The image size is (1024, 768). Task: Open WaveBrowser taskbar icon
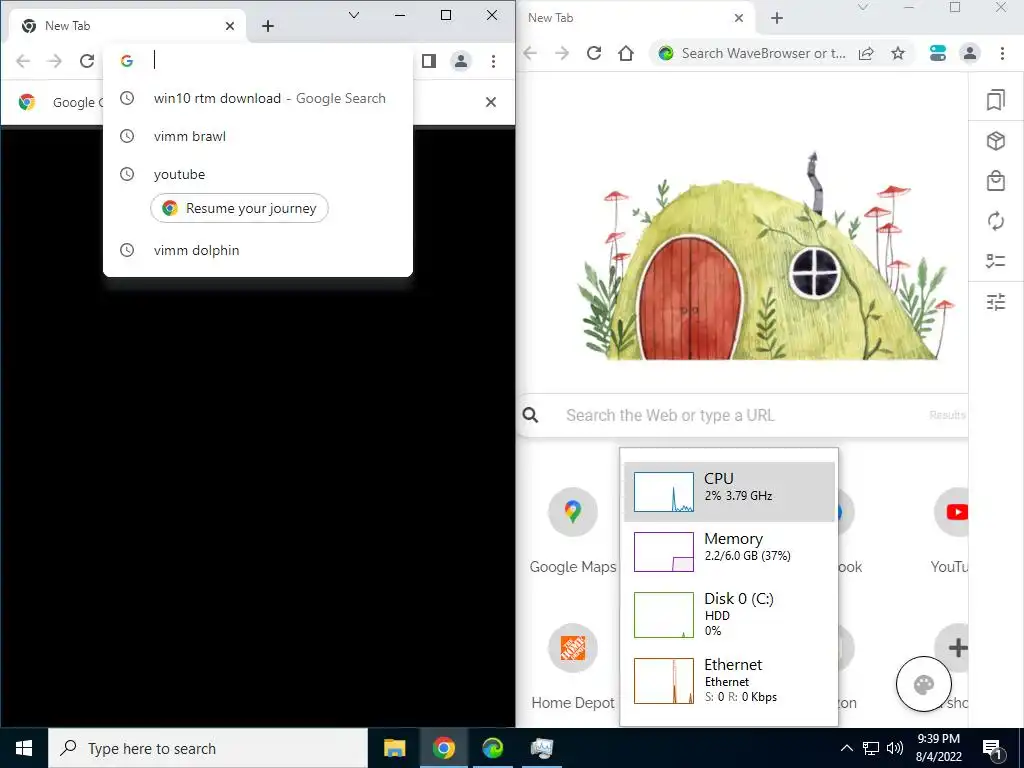[x=492, y=748]
